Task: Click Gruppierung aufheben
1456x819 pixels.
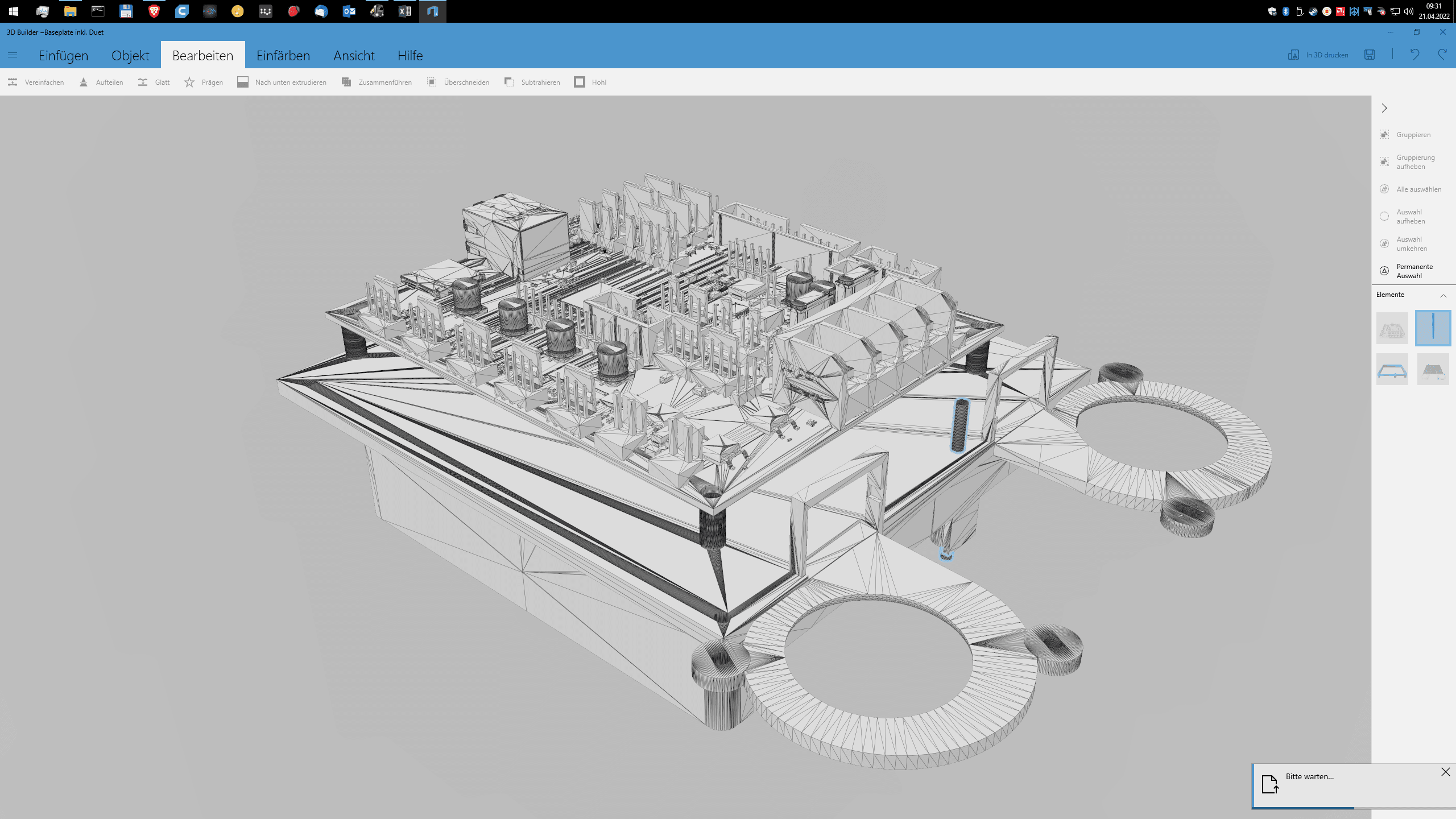Action: pyautogui.click(x=1407, y=162)
